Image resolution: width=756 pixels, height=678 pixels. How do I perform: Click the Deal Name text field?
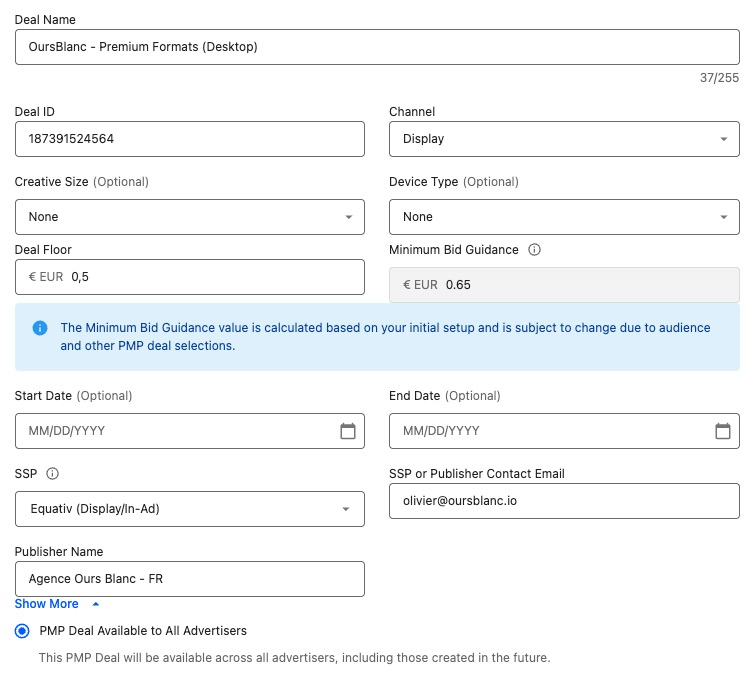pyautogui.click(x=377, y=46)
